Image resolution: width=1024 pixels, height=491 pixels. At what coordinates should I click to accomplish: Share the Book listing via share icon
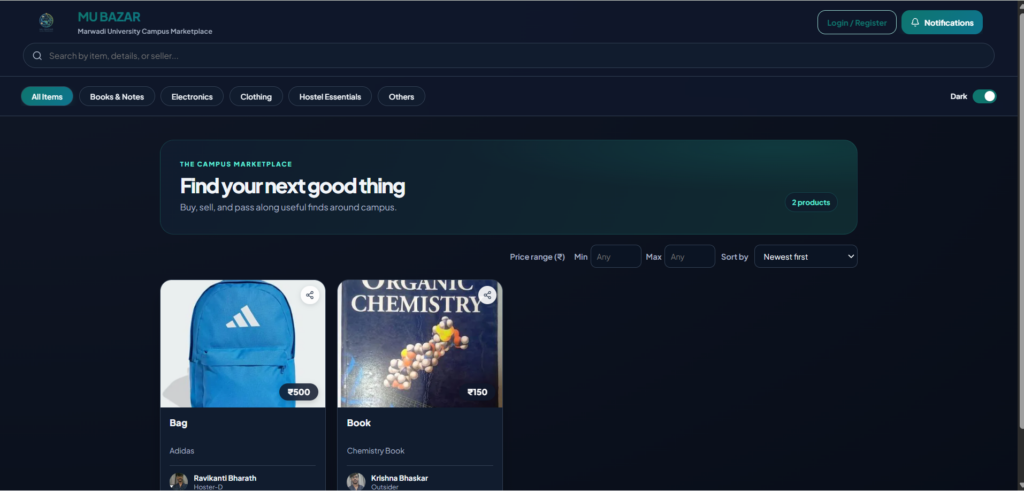click(x=487, y=295)
